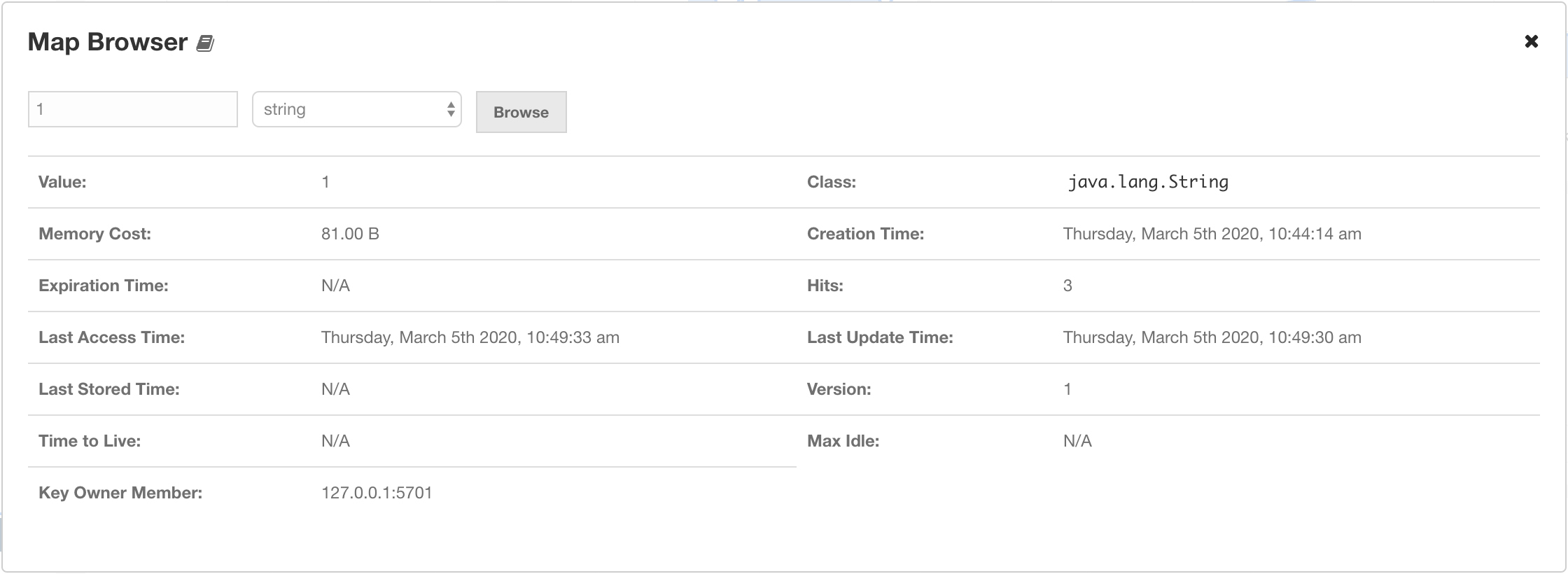Click the Max Idle N/A value
Screen dimensions: 1568x574
[x=1077, y=441]
